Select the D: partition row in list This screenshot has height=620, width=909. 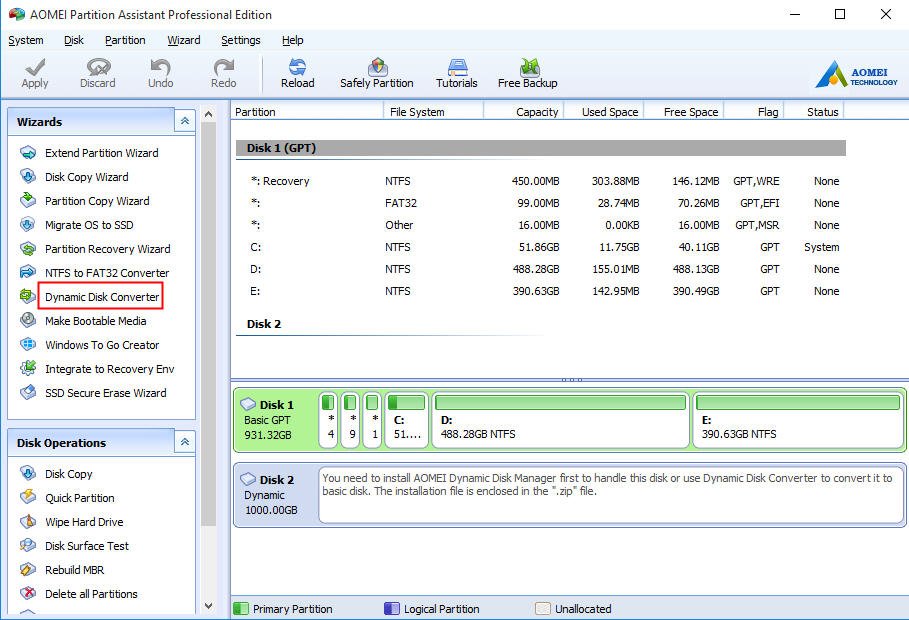pyautogui.click(x=541, y=269)
